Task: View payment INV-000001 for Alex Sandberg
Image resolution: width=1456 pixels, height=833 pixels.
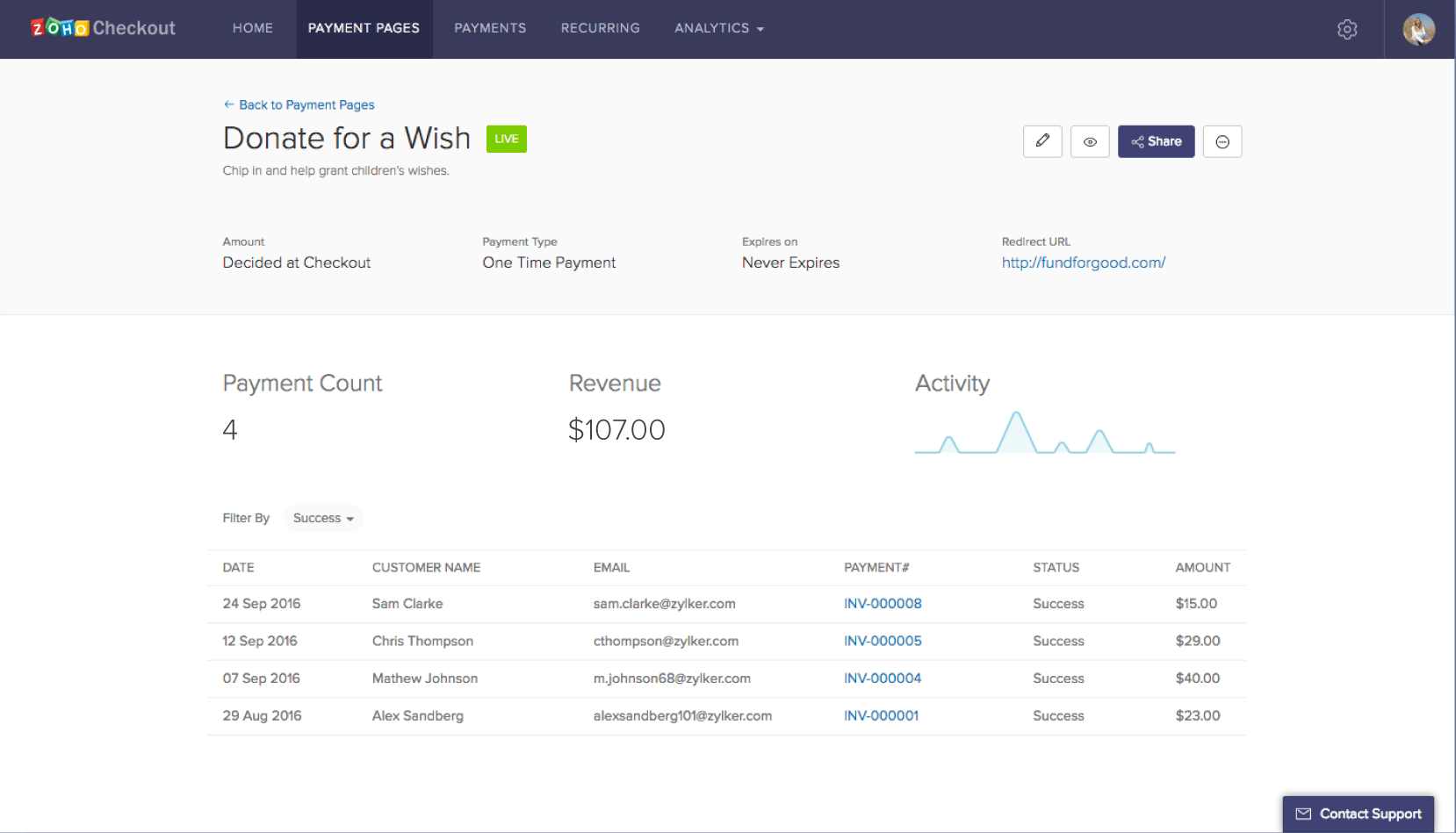Action: point(881,715)
